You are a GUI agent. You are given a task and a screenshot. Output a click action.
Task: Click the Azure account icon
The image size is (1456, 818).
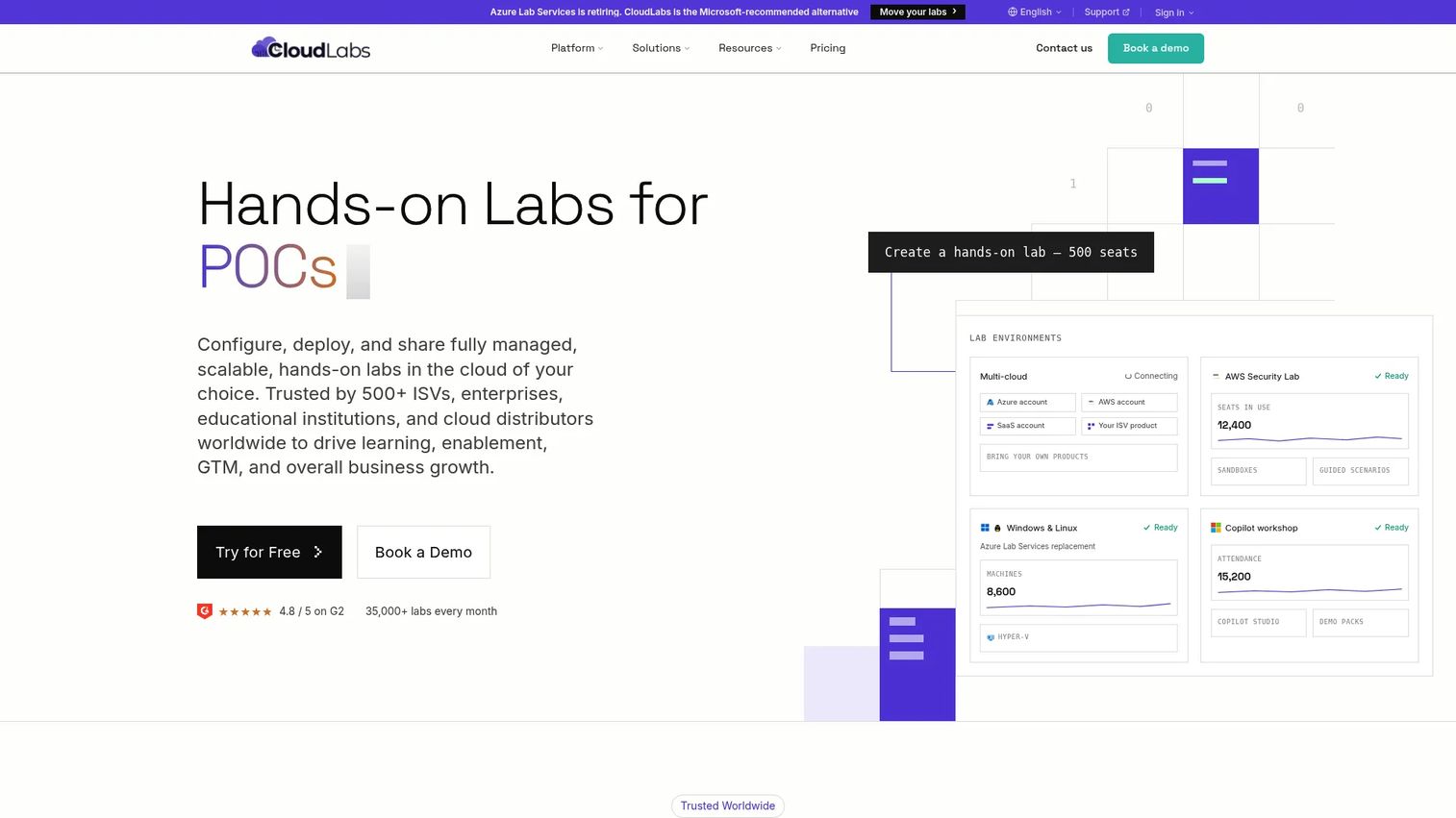991,403
